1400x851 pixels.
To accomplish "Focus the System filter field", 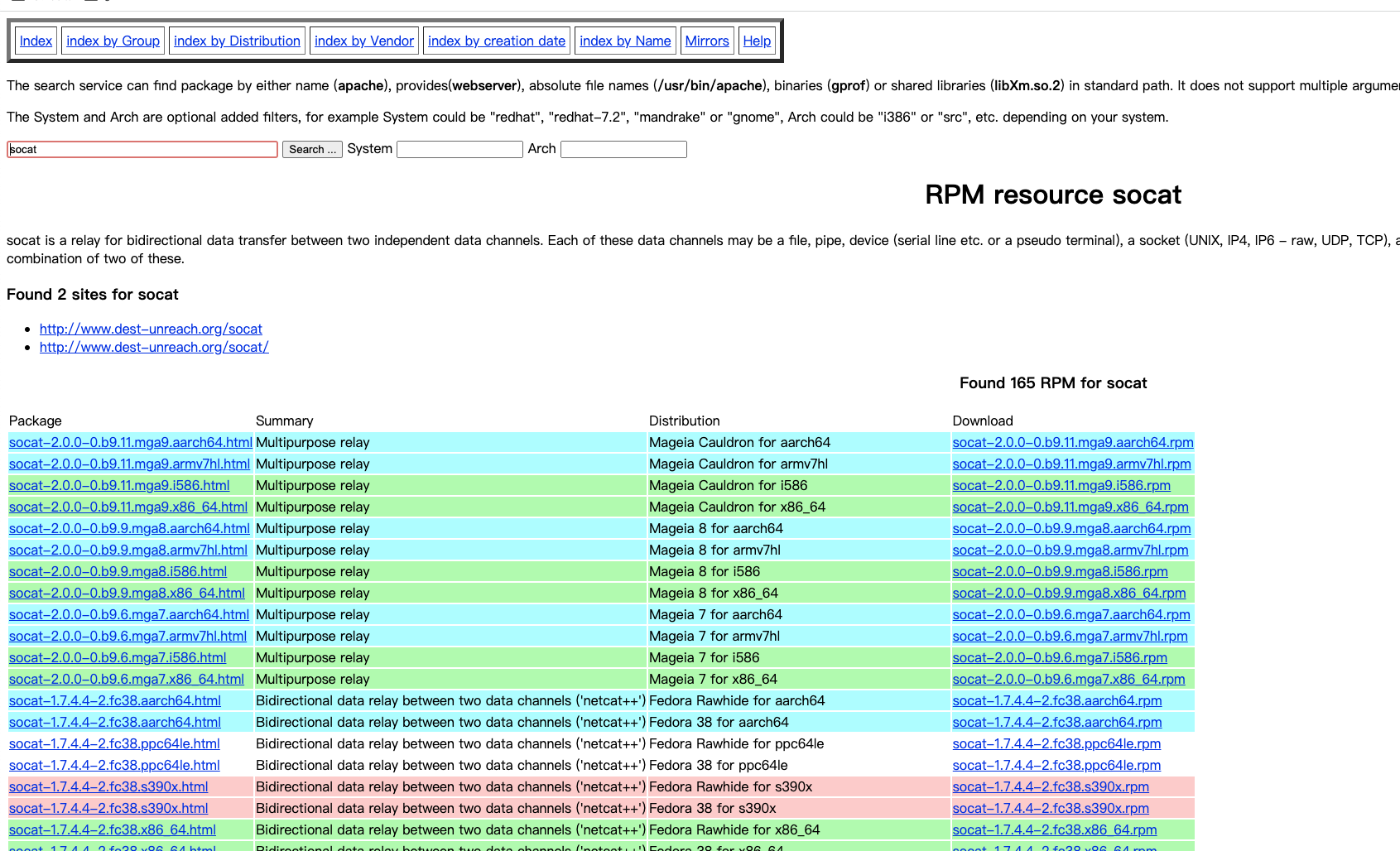I will coord(459,149).
